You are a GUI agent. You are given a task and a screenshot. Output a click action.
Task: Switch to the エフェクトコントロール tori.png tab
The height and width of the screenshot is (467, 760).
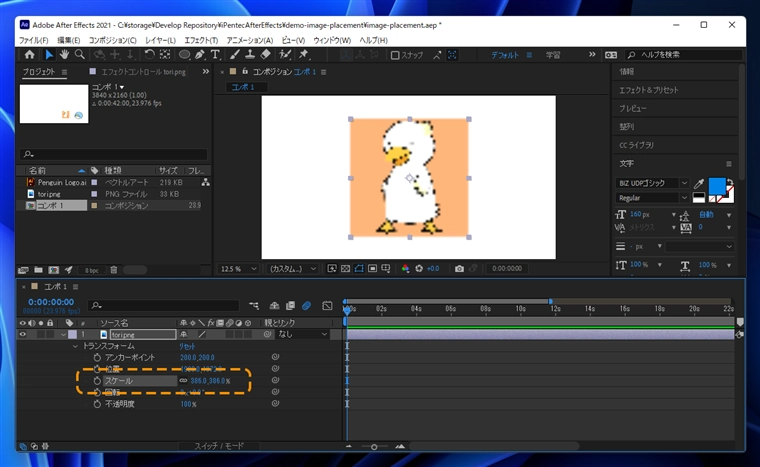[x=144, y=72]
